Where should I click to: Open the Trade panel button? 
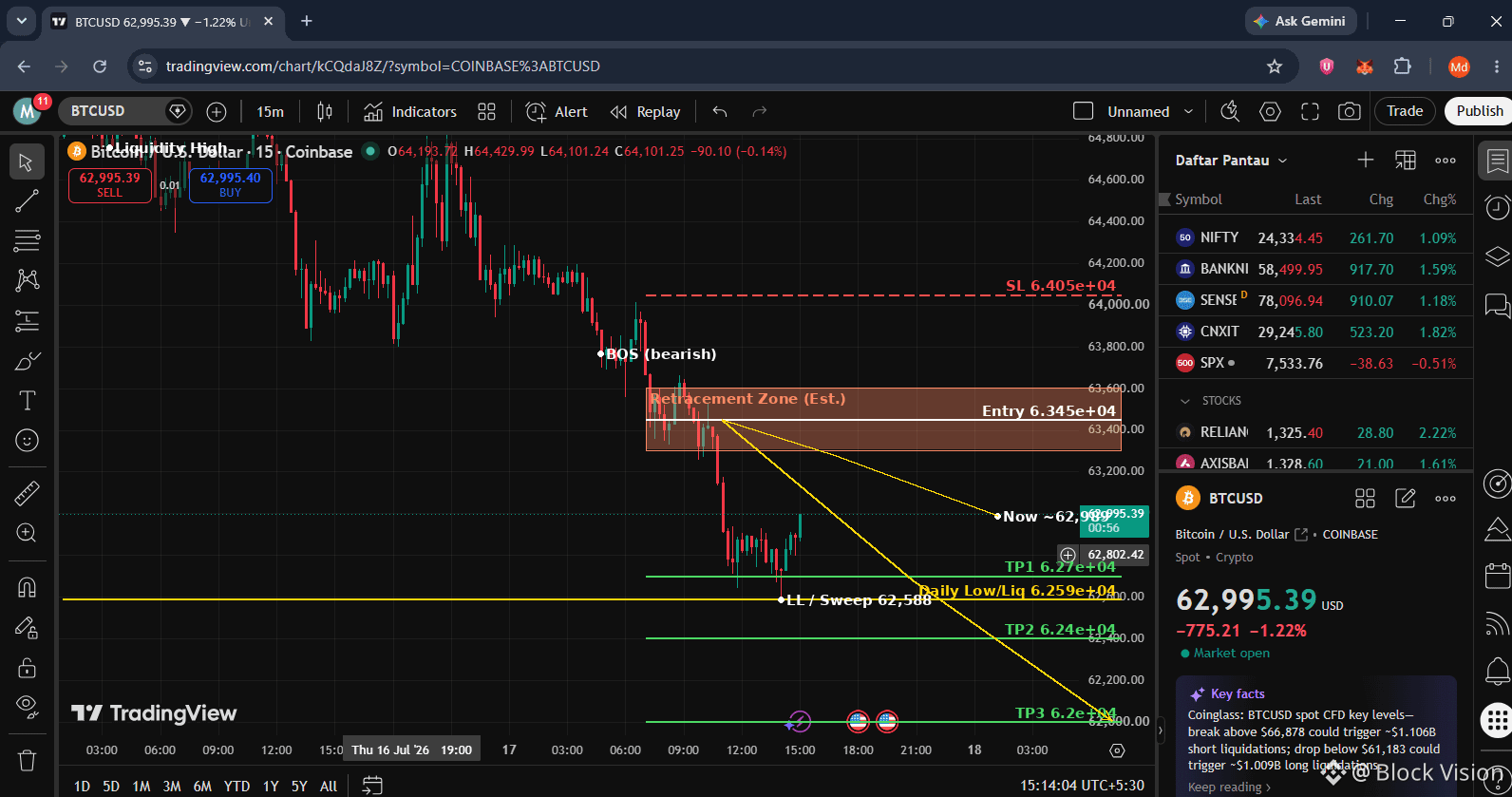[1405, 111]
